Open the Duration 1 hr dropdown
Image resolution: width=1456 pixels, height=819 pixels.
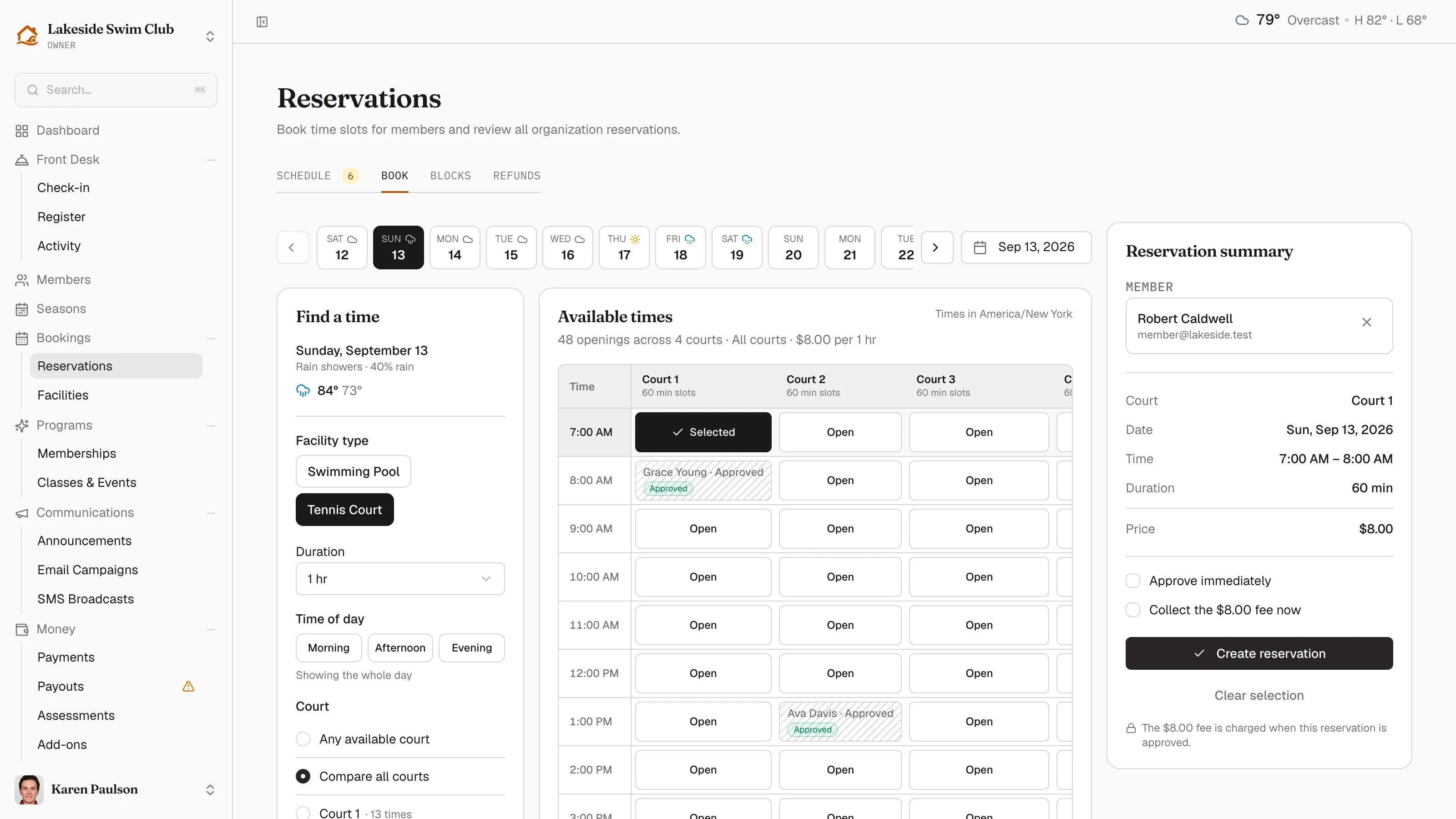(399, 579)
